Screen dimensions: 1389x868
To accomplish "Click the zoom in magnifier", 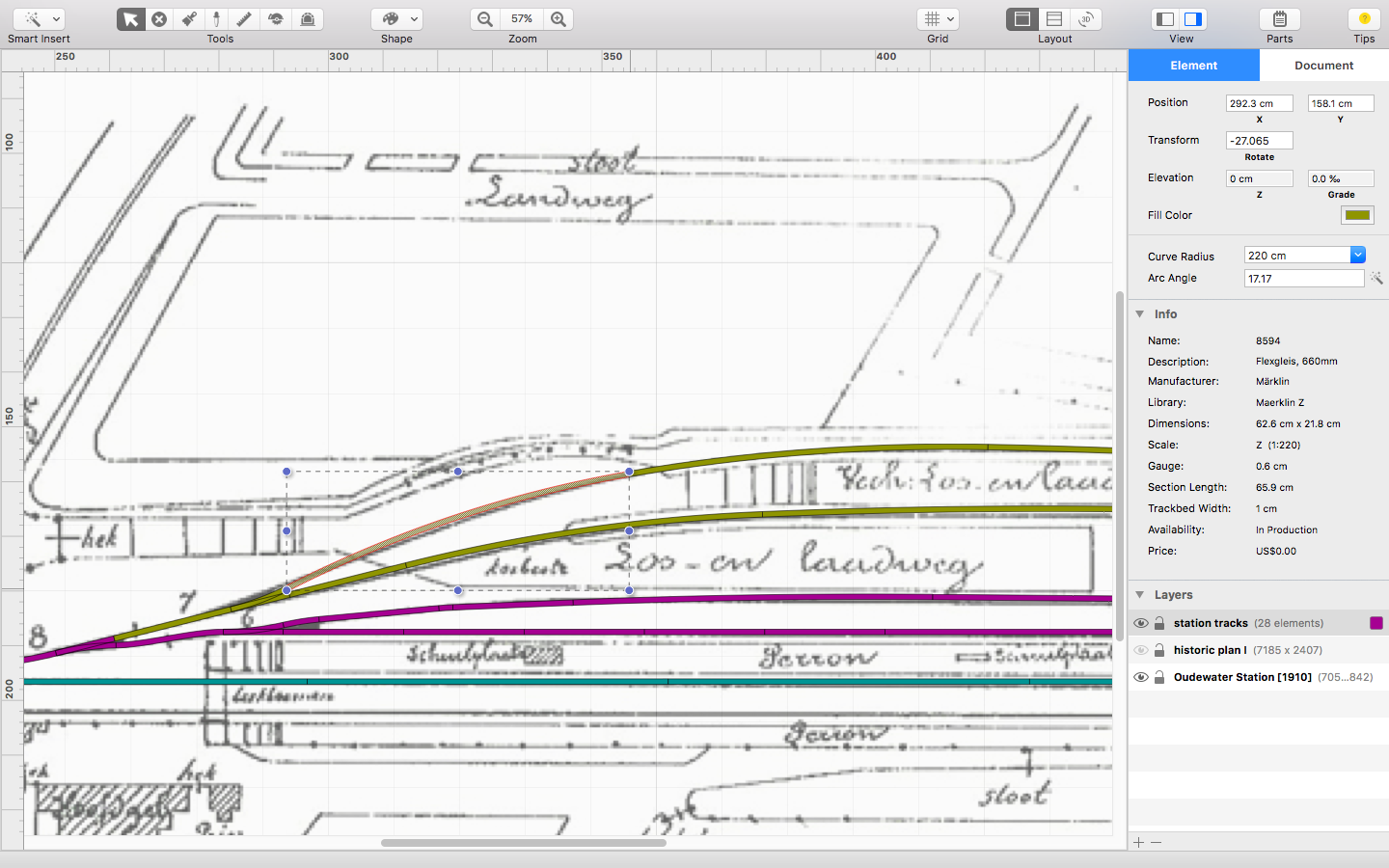I will pos(558,19).
